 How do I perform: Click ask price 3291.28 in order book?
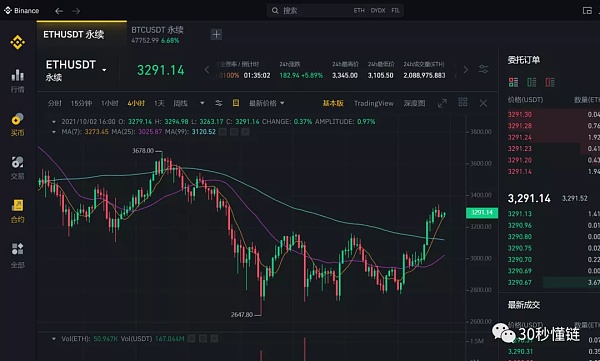[520, 126]
